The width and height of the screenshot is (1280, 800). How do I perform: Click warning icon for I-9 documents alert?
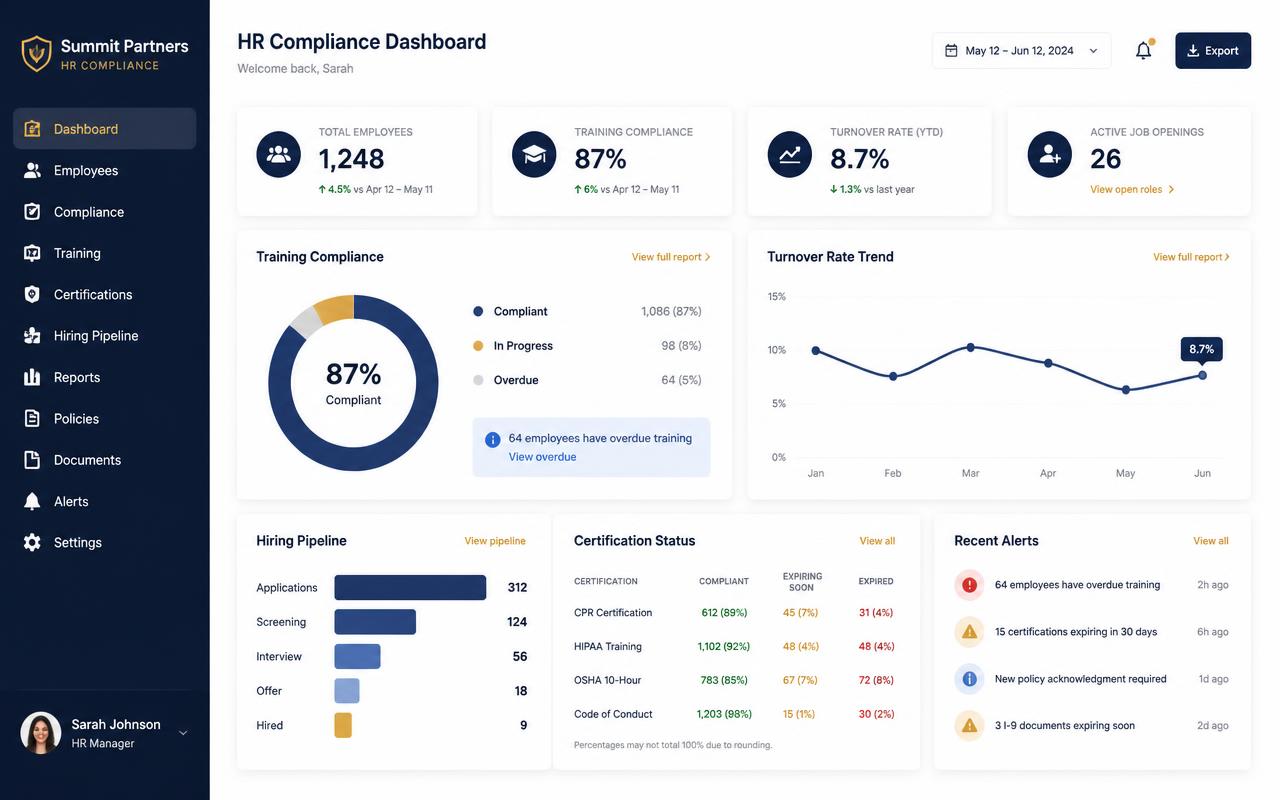point(969,726)
